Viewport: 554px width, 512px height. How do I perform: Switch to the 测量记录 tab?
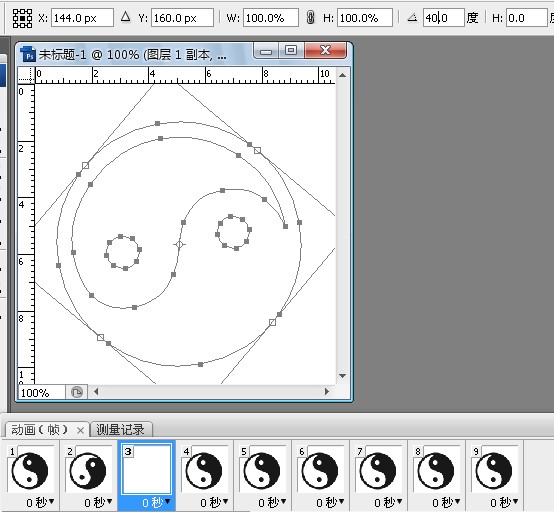tap(120, 430)
